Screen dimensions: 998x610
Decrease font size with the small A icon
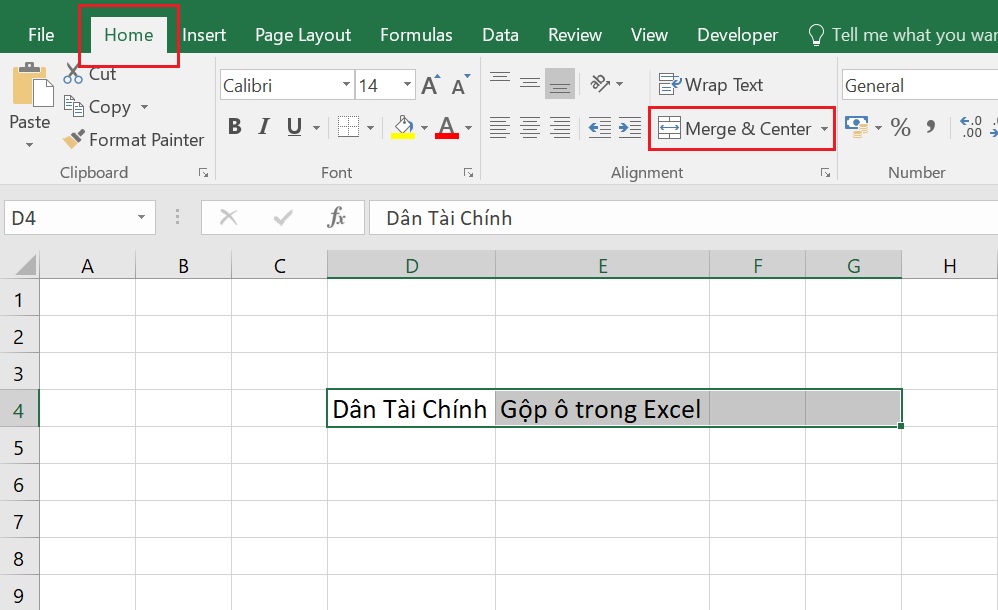(460, 85)
